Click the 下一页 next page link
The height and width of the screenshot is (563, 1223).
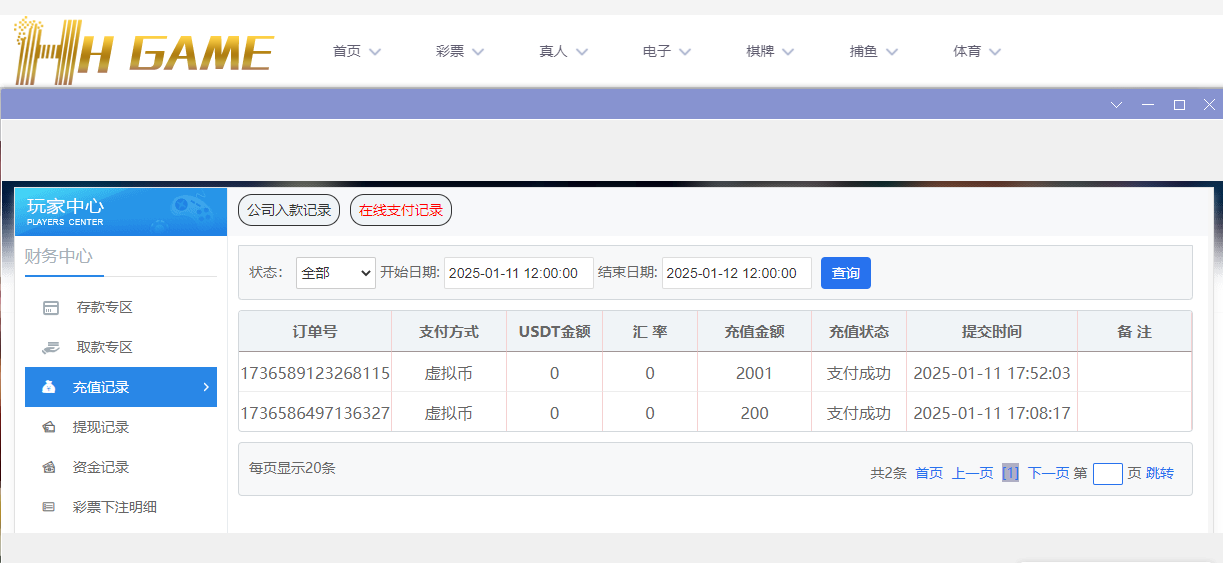point(1048,474)
